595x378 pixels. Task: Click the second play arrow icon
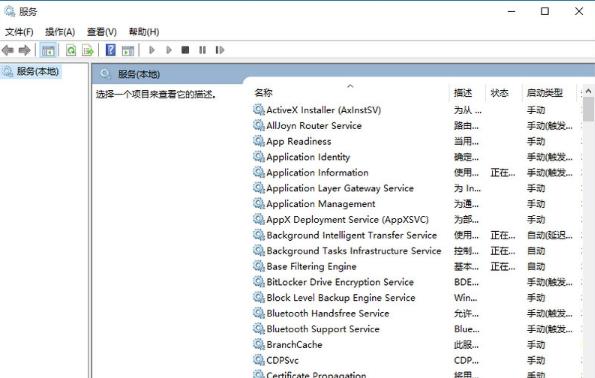(169, 50)
